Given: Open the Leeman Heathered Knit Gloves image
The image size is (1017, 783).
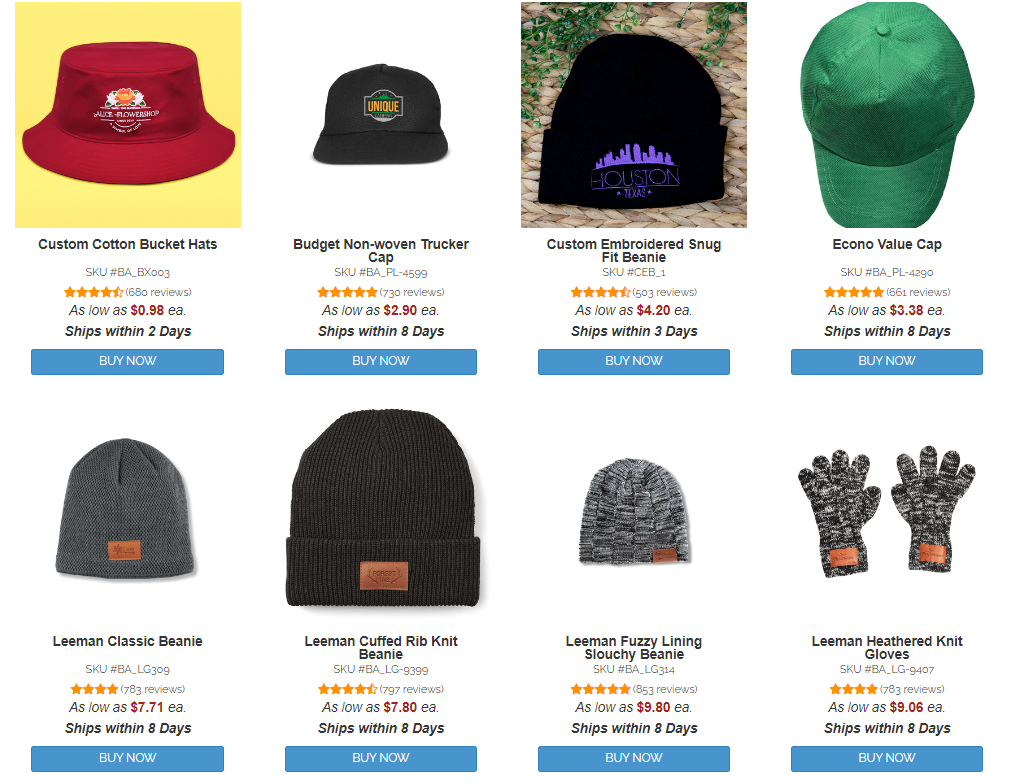Looking at the screenshot, I should pyautogui.click(x=887, y=512).
